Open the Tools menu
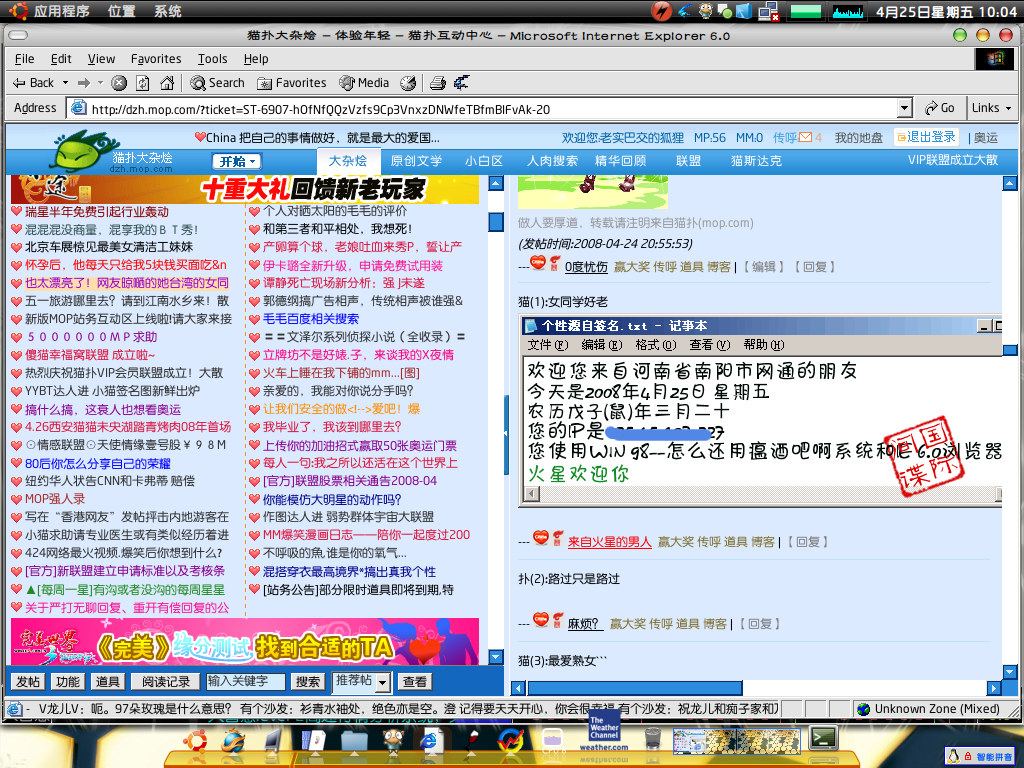This screenshot has width=1024, height=768. point(213,59)
